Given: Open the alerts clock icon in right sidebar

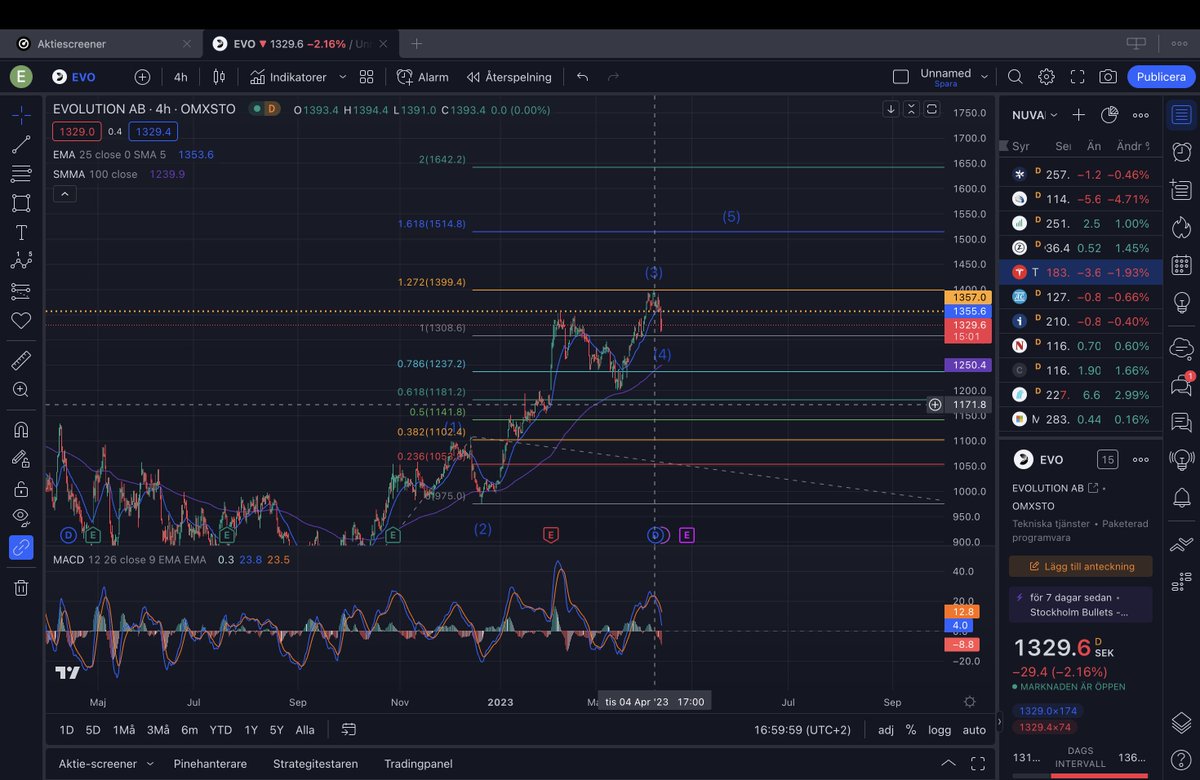Looking at the screenshot, I should [1181, 151].
